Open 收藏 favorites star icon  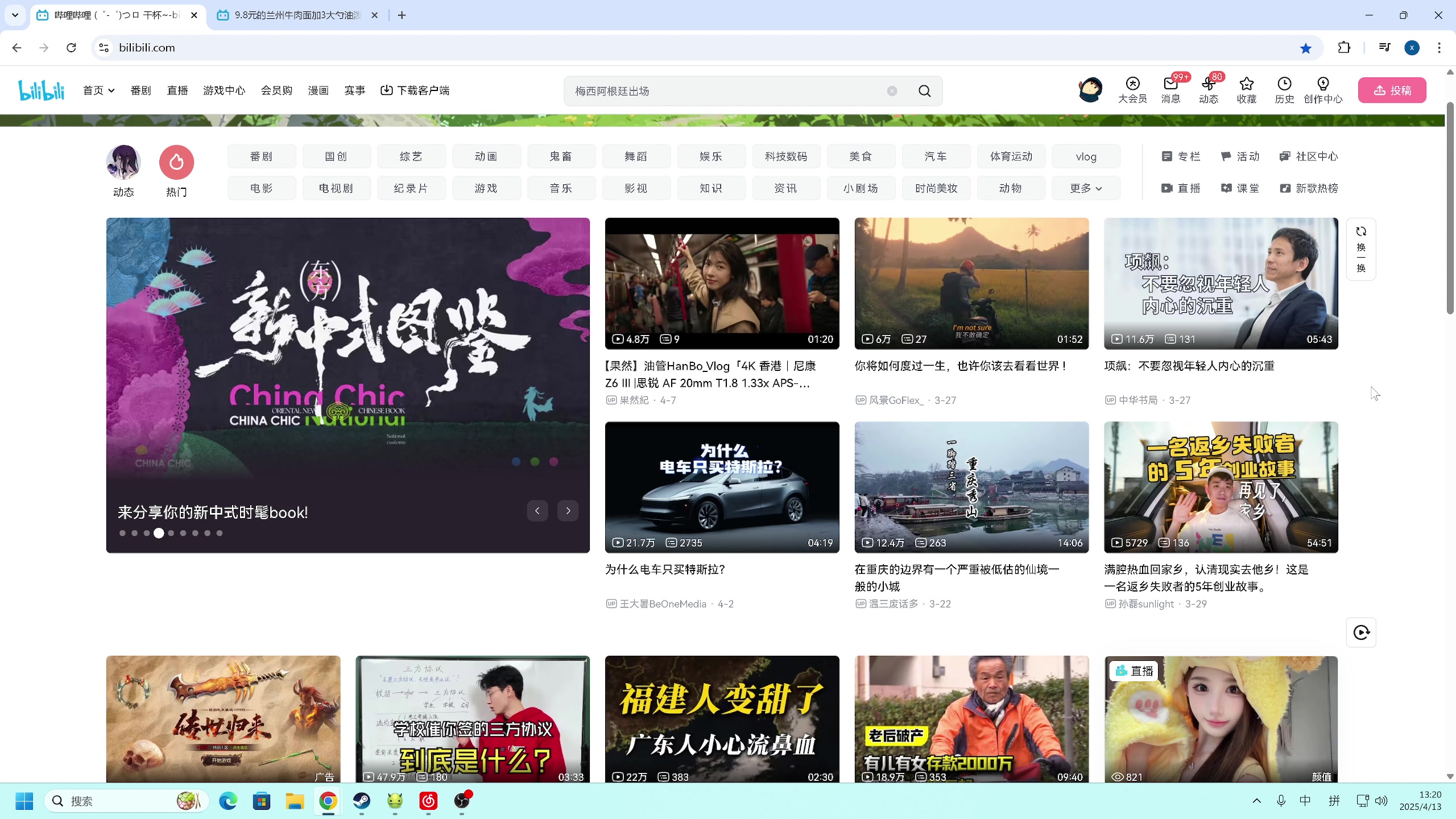point(1247,90)
